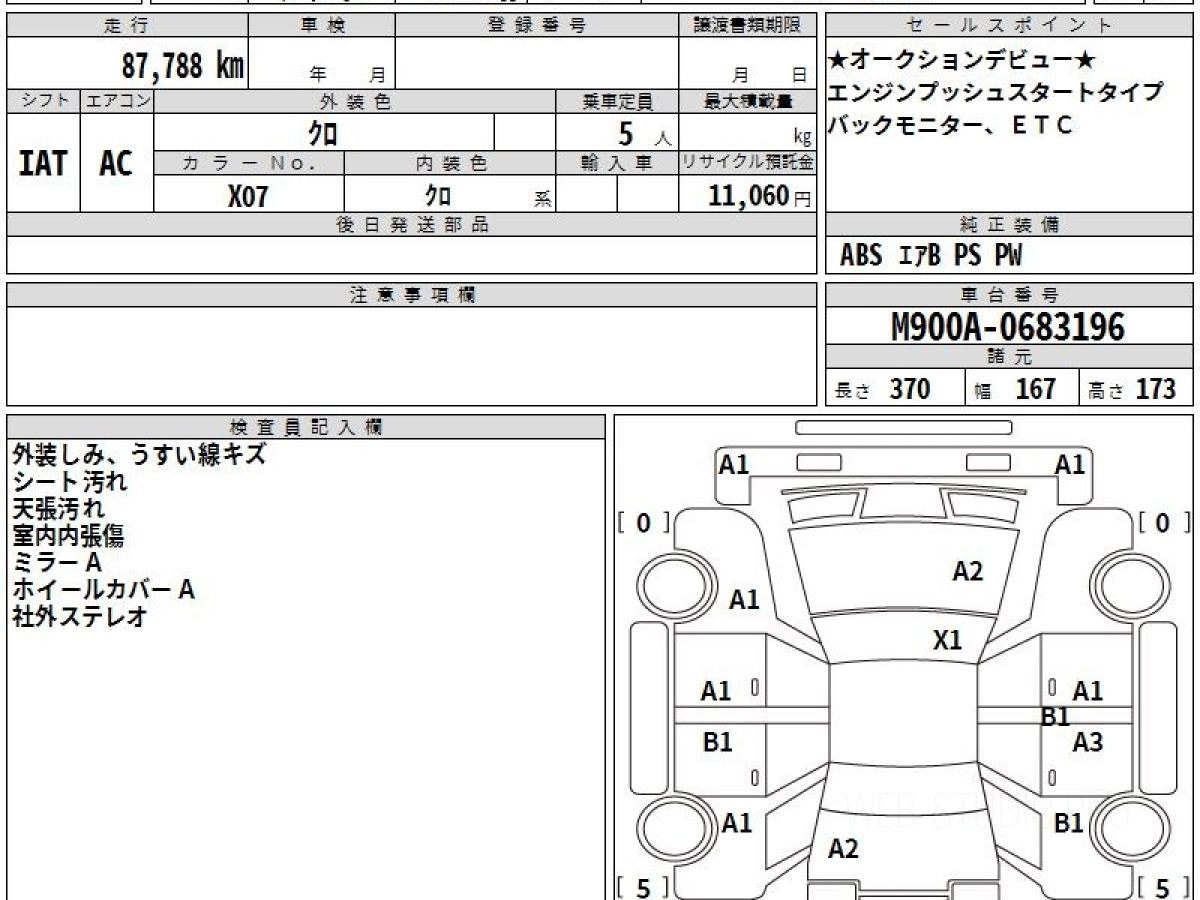Click the chassis number M900A-0683196
Viewport: 1200px width, 900px height.
(x=1008, y=327)
